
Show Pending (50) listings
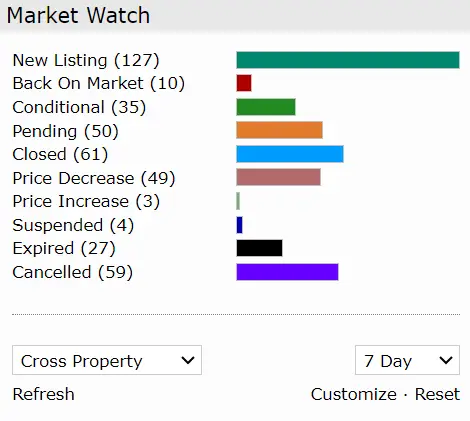pos(66,131)
